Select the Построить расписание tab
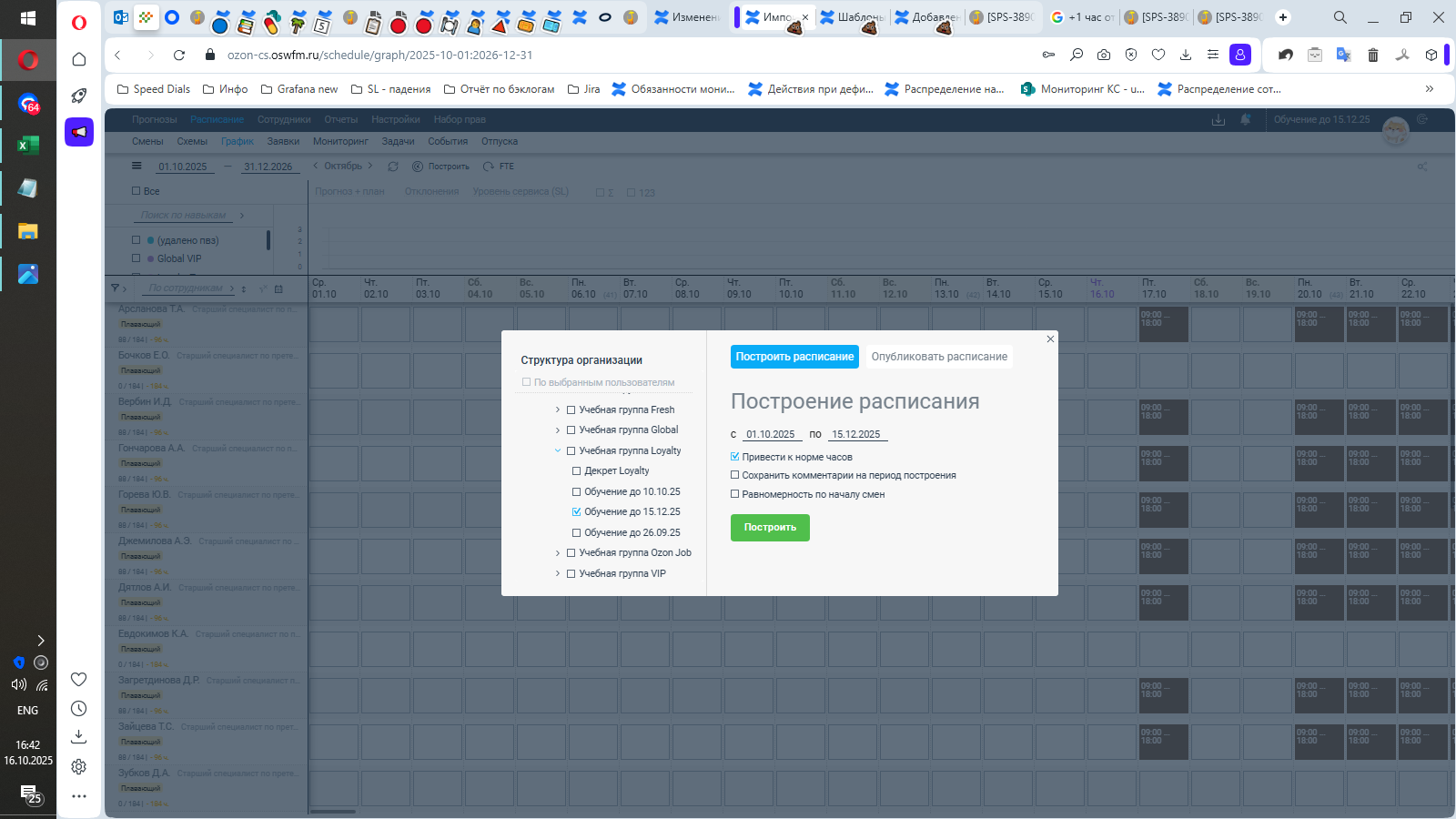 [x=794, y=357]
